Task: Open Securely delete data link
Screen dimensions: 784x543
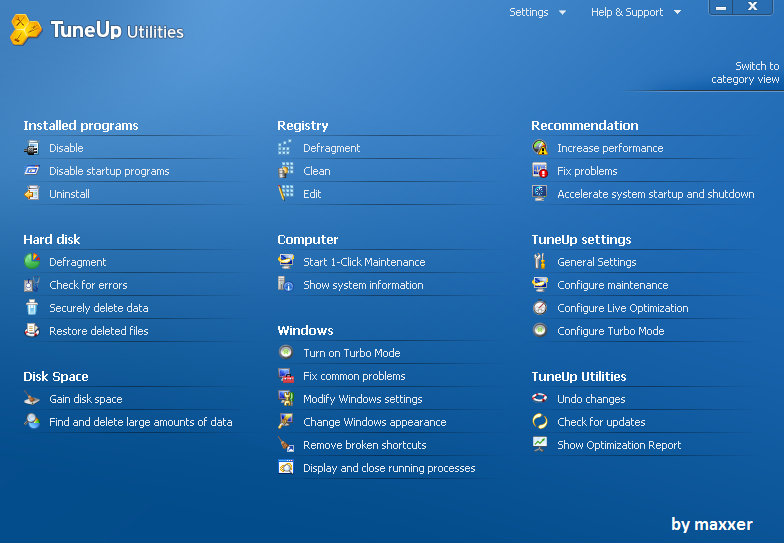Action: coord(98,308)
